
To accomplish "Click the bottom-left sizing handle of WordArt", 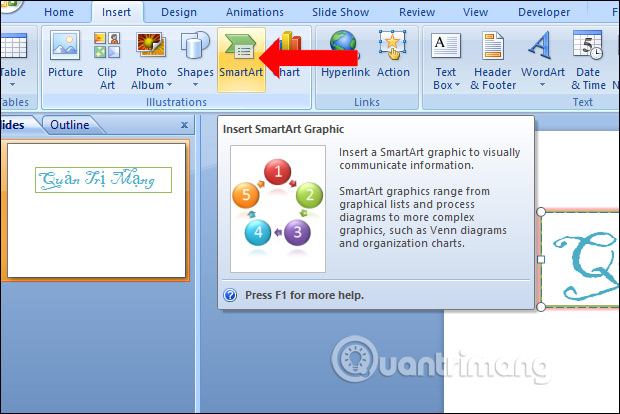I will (x=541, y=307).
